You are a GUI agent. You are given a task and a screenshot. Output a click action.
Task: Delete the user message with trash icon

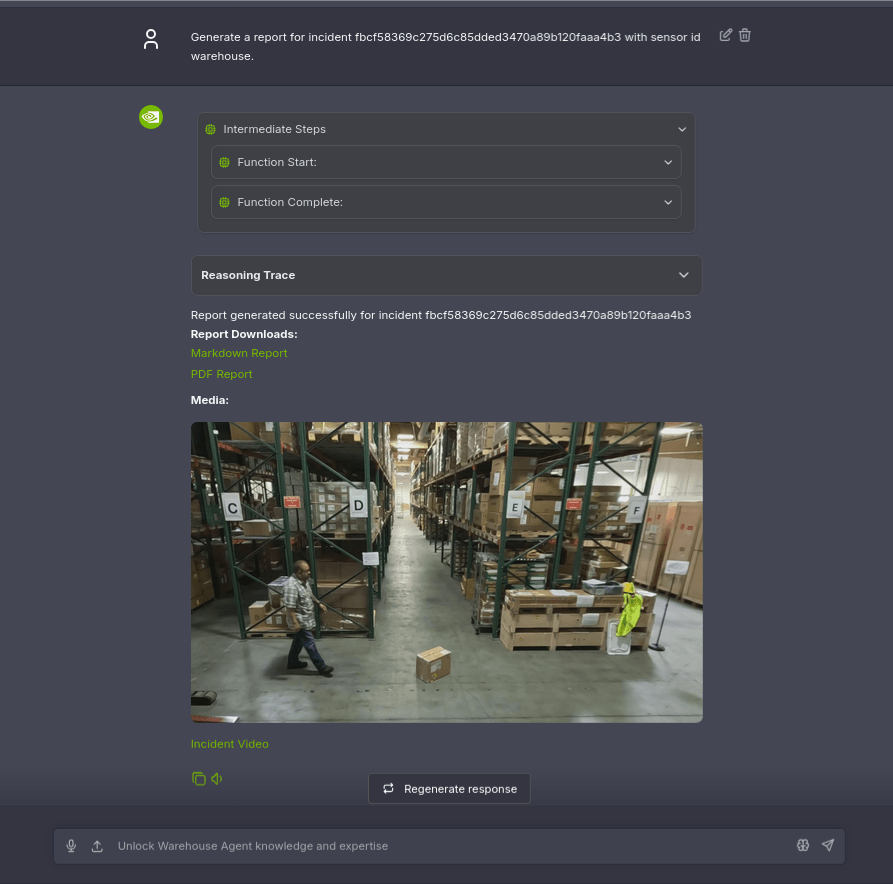click(745, 35)
